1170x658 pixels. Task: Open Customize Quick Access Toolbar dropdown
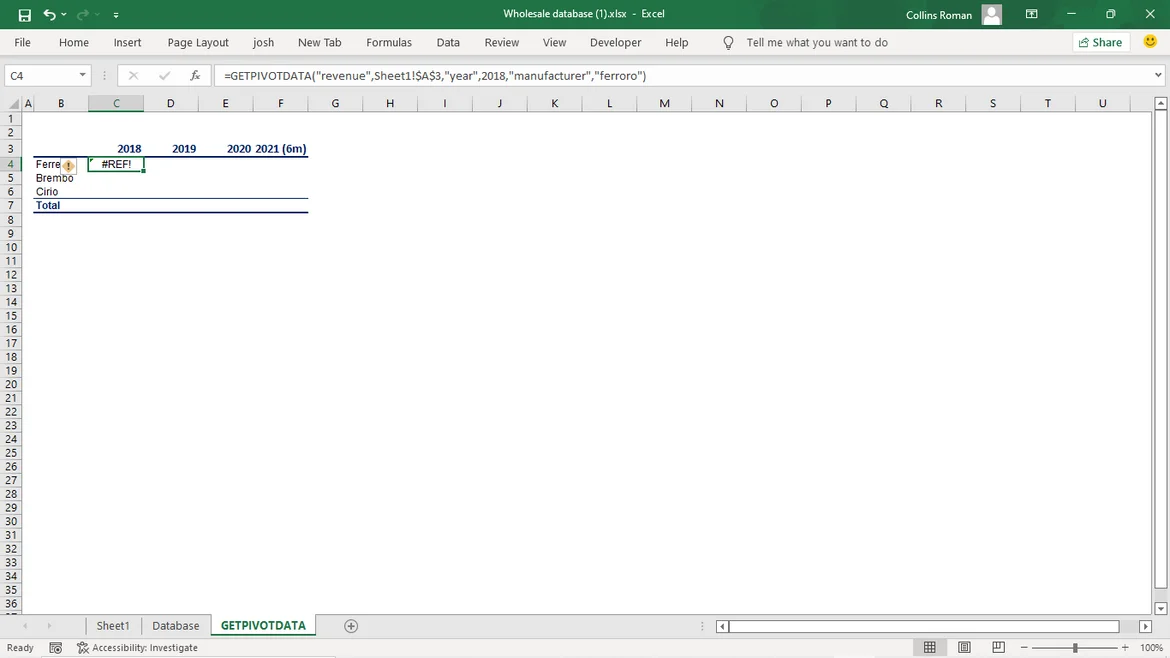pyautogui.click(x=116, y=16)
